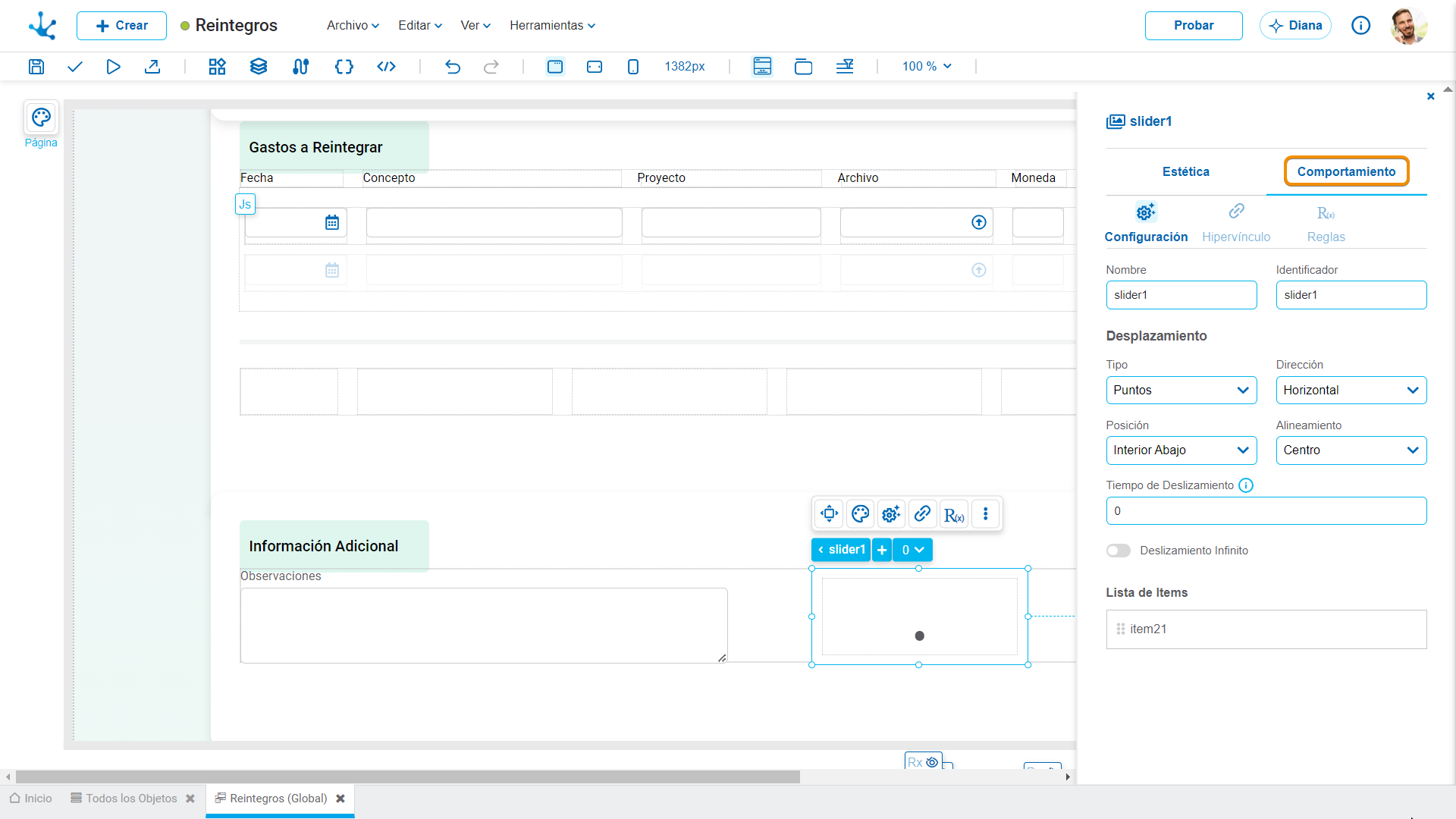Expand the Posición dropdown Interior Abajo
Screen dimensions: 1456x819
[x=1181, y=450]
